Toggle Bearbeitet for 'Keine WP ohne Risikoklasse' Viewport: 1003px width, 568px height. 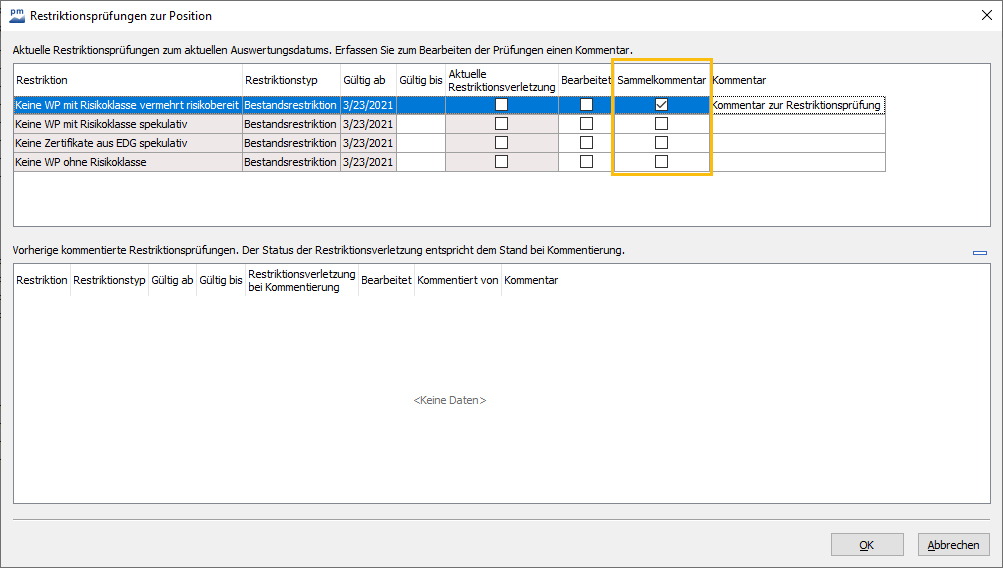tap(586, 162)
